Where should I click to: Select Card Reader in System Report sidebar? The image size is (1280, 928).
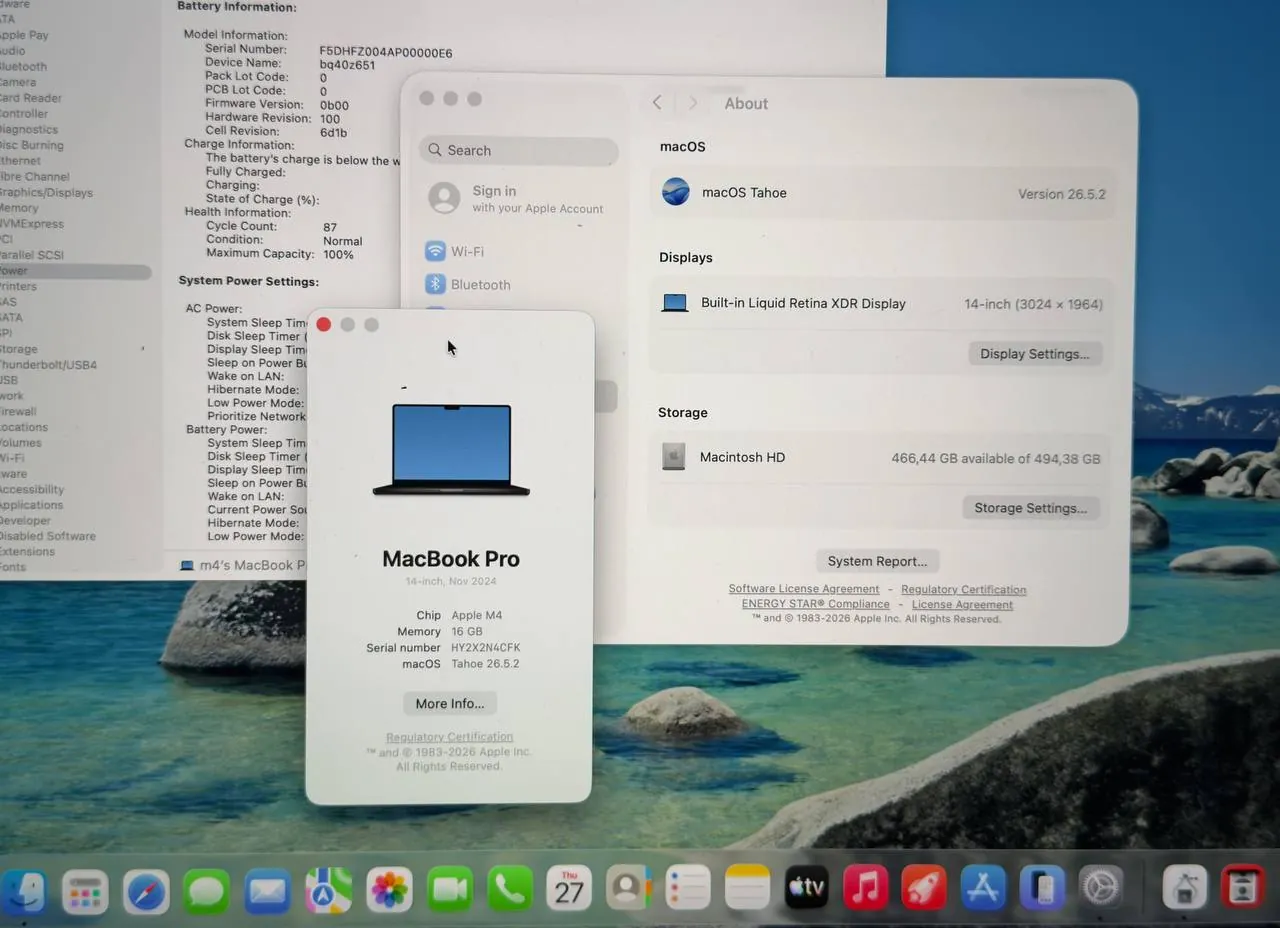pos(30,98)
